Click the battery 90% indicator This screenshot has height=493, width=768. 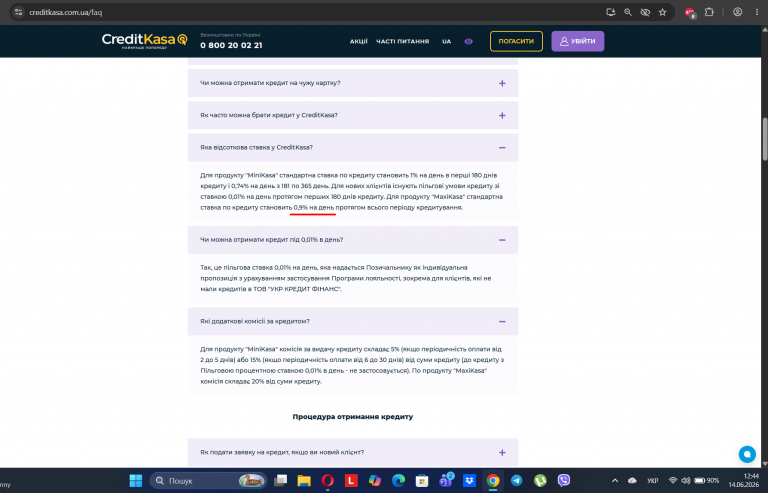pos(707,481)
